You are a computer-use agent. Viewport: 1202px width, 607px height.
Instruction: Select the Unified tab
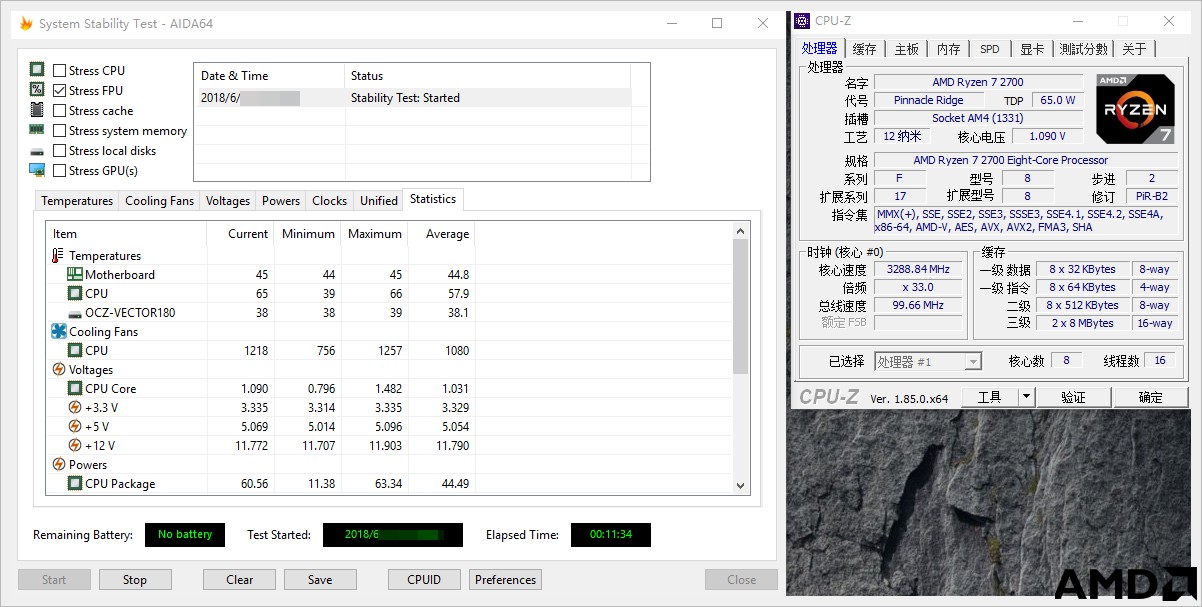[x=379, y=201]
